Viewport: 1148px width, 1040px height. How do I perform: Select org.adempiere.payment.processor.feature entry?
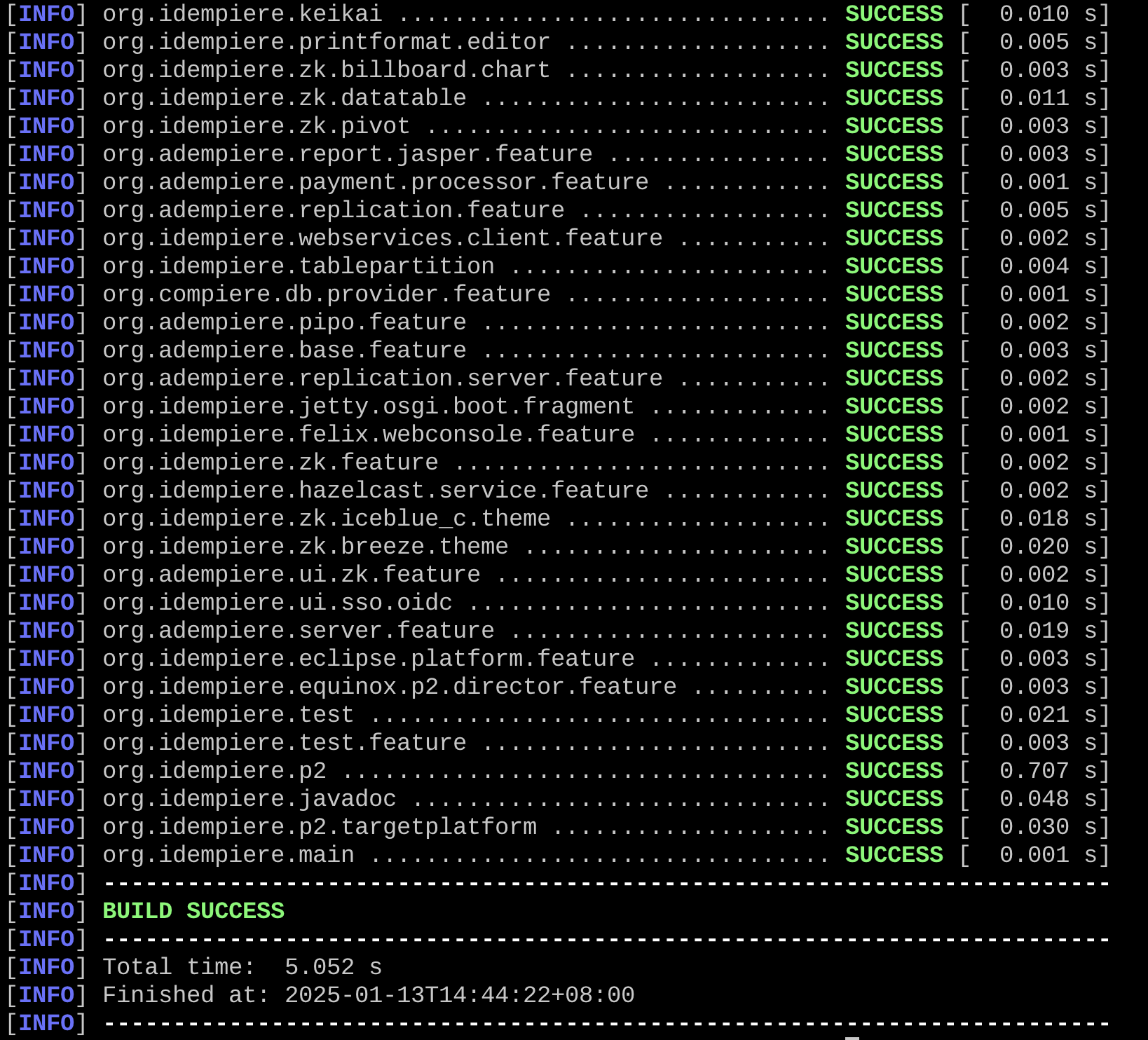376,182
